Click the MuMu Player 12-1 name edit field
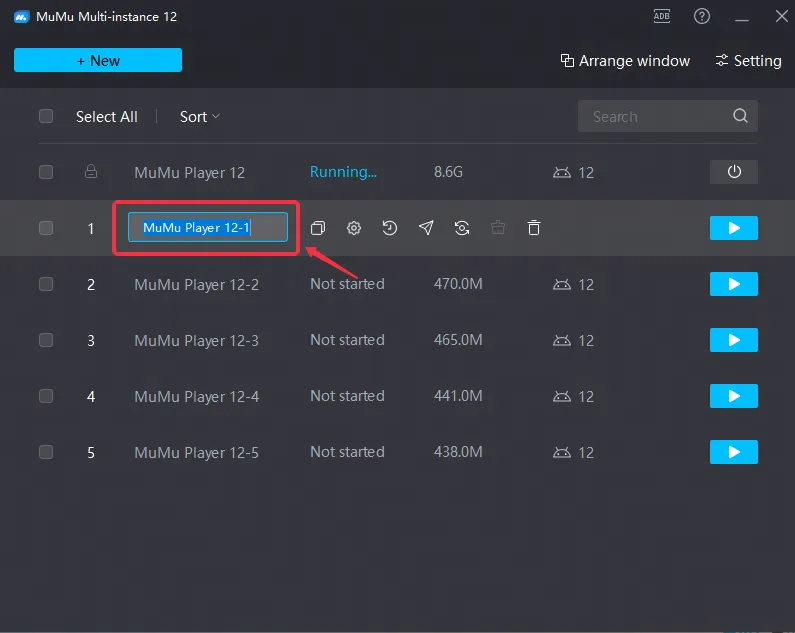Screen dimensions: 795x633 point(208,227)
